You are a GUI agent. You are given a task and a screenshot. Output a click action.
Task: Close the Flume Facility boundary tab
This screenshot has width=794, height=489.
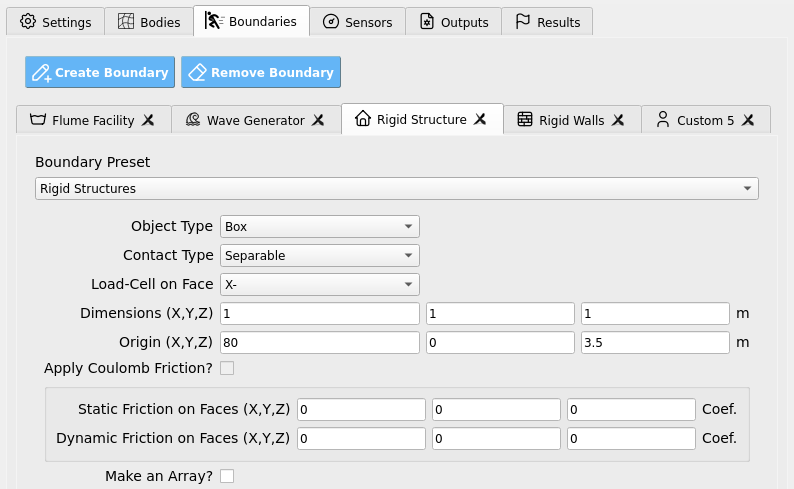point(148,120)
